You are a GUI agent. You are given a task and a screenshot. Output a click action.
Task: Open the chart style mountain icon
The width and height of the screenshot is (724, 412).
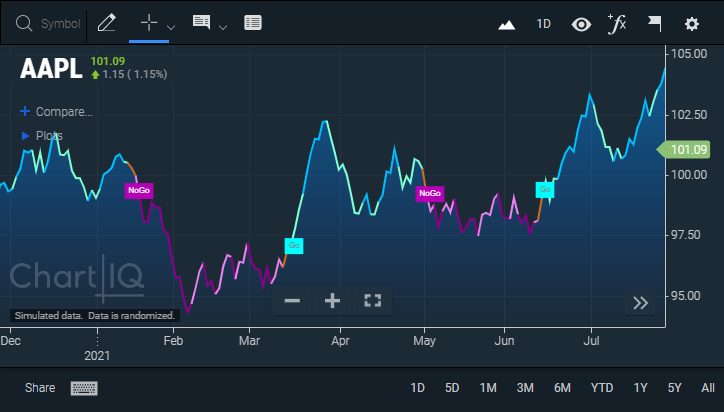(x=507, y=24)
